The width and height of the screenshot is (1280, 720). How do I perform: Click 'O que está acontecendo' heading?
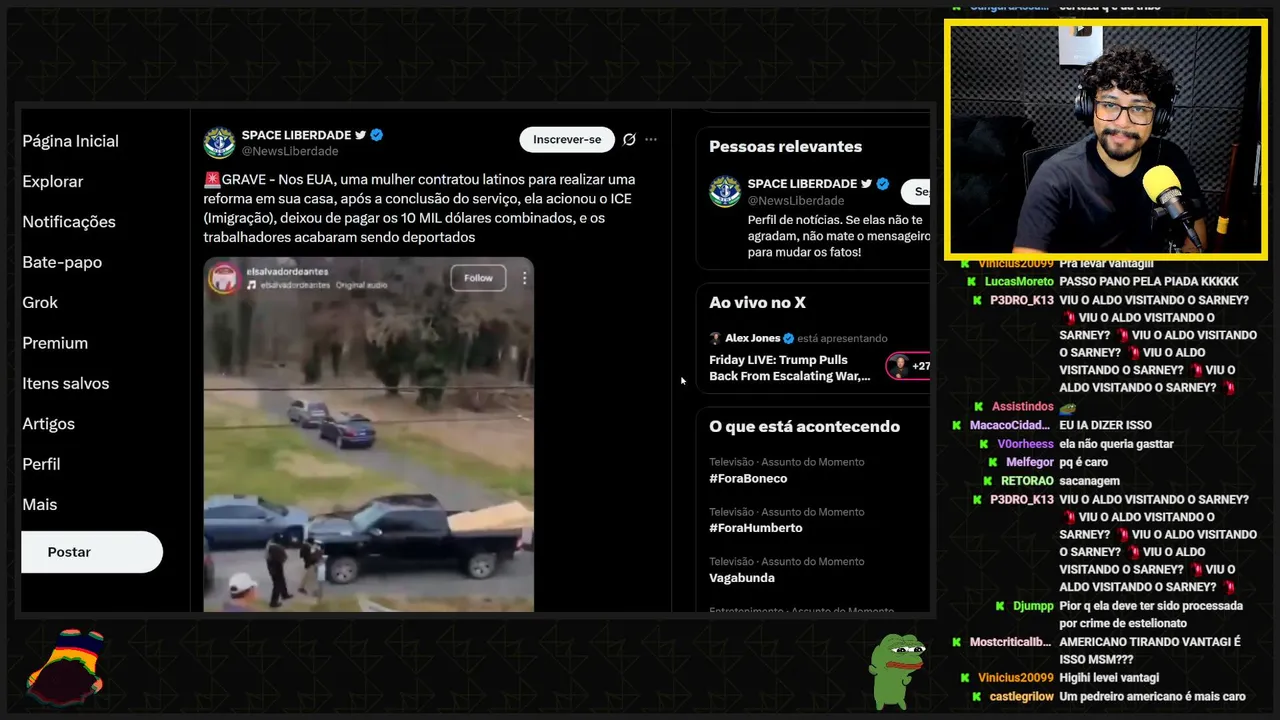click(804, 426)
